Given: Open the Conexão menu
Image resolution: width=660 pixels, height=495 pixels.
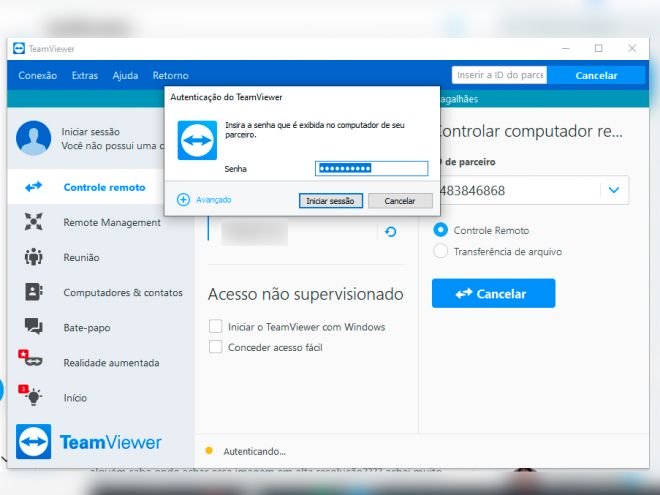Looking at the screenshot, I should point(37,75).
